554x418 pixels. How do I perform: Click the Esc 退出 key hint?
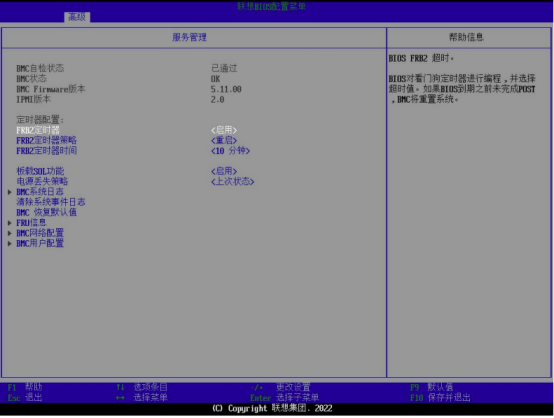click(x=25, y=398)
